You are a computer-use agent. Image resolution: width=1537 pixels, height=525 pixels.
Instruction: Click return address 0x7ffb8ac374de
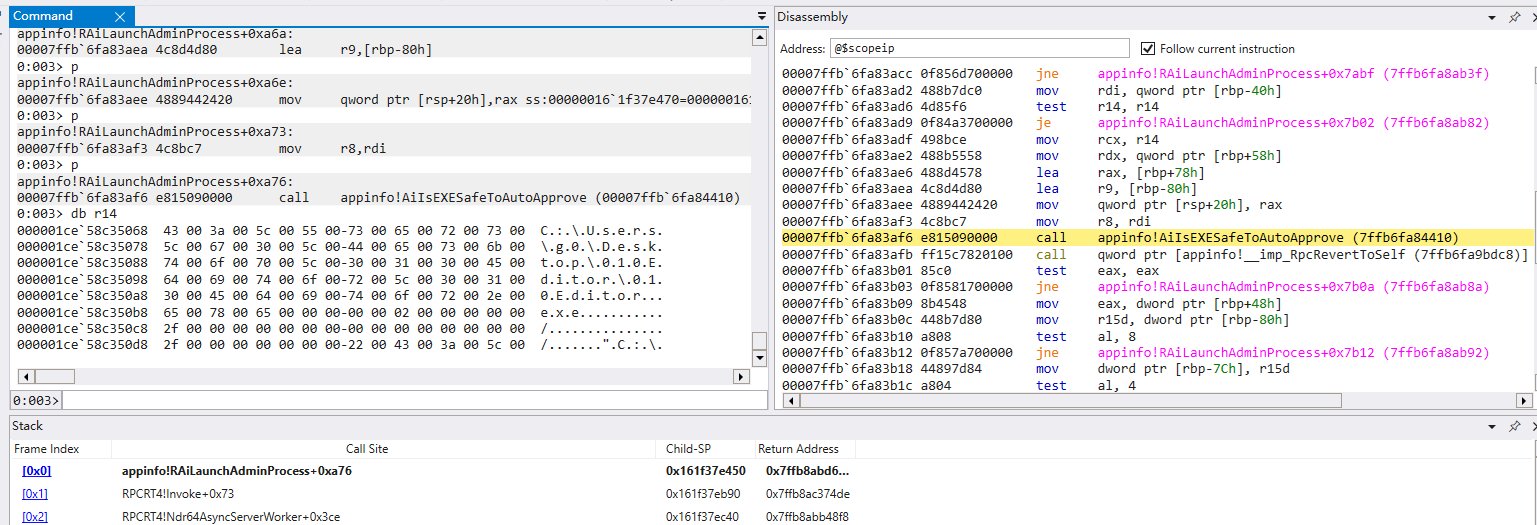click(808, 494)
